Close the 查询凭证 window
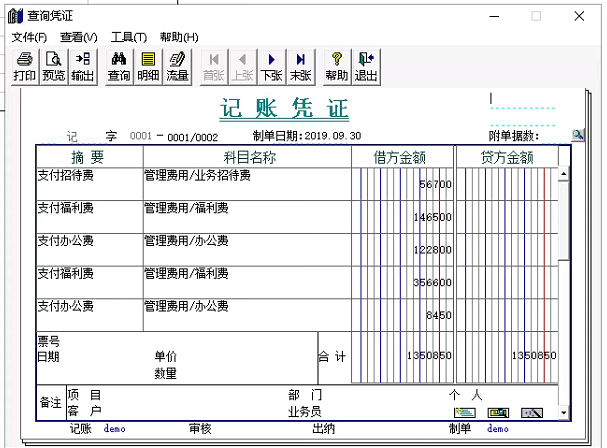This screenshot has width=607, height=448. (579, 16)
